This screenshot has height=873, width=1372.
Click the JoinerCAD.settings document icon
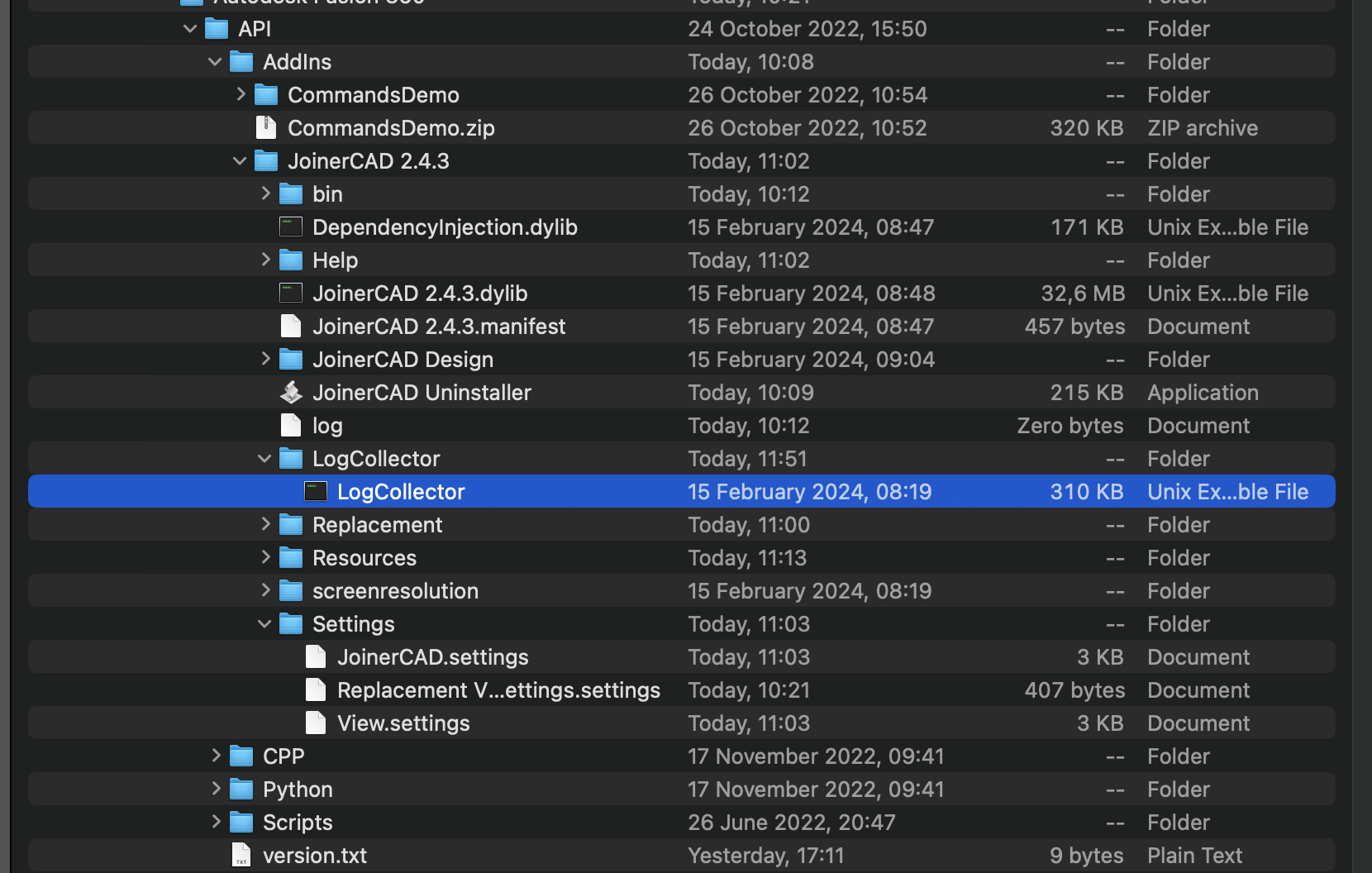click(x=316, y=656)
